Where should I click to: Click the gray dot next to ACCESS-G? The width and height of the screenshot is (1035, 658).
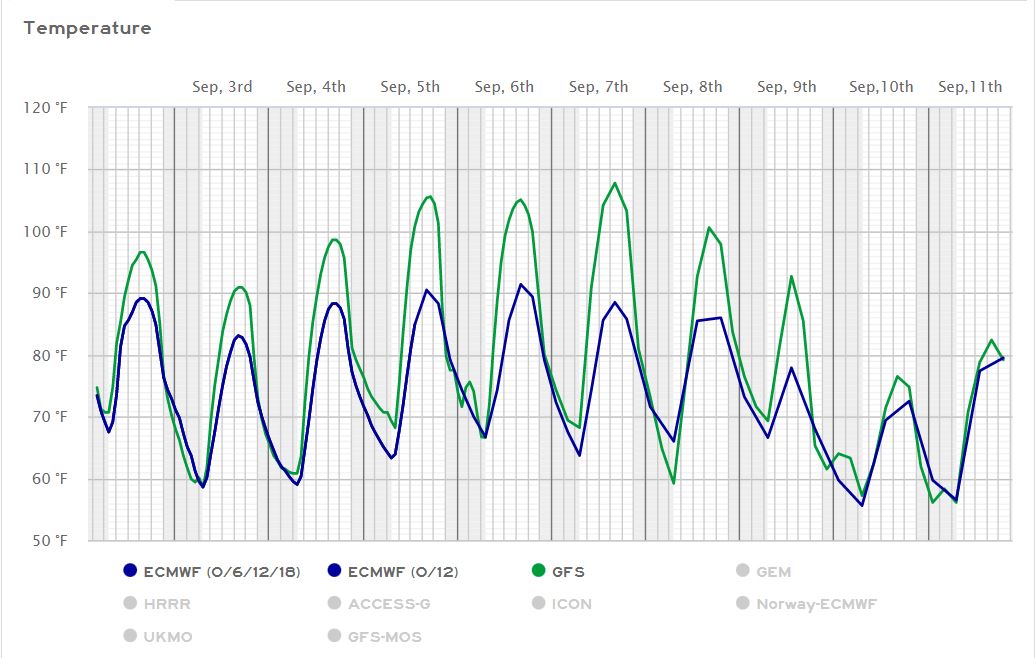click(x=334, y=603)
